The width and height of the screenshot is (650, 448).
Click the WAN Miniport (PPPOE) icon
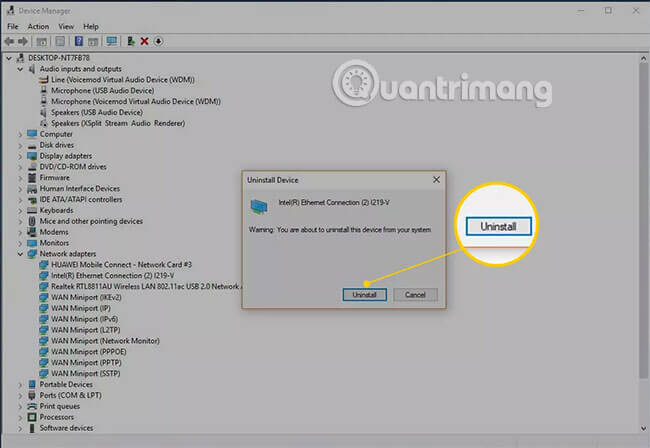pyautogui.click(x=44, y=352)
